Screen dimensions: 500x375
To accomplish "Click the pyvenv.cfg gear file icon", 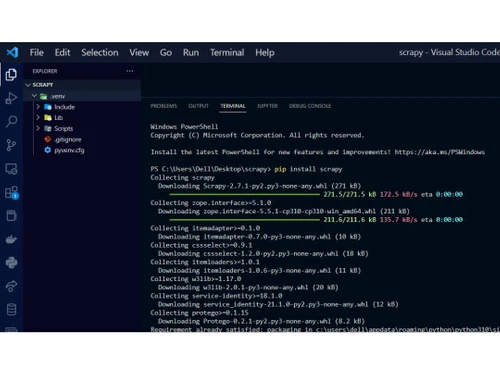I will pyautogui.click(x=48, y=150).
